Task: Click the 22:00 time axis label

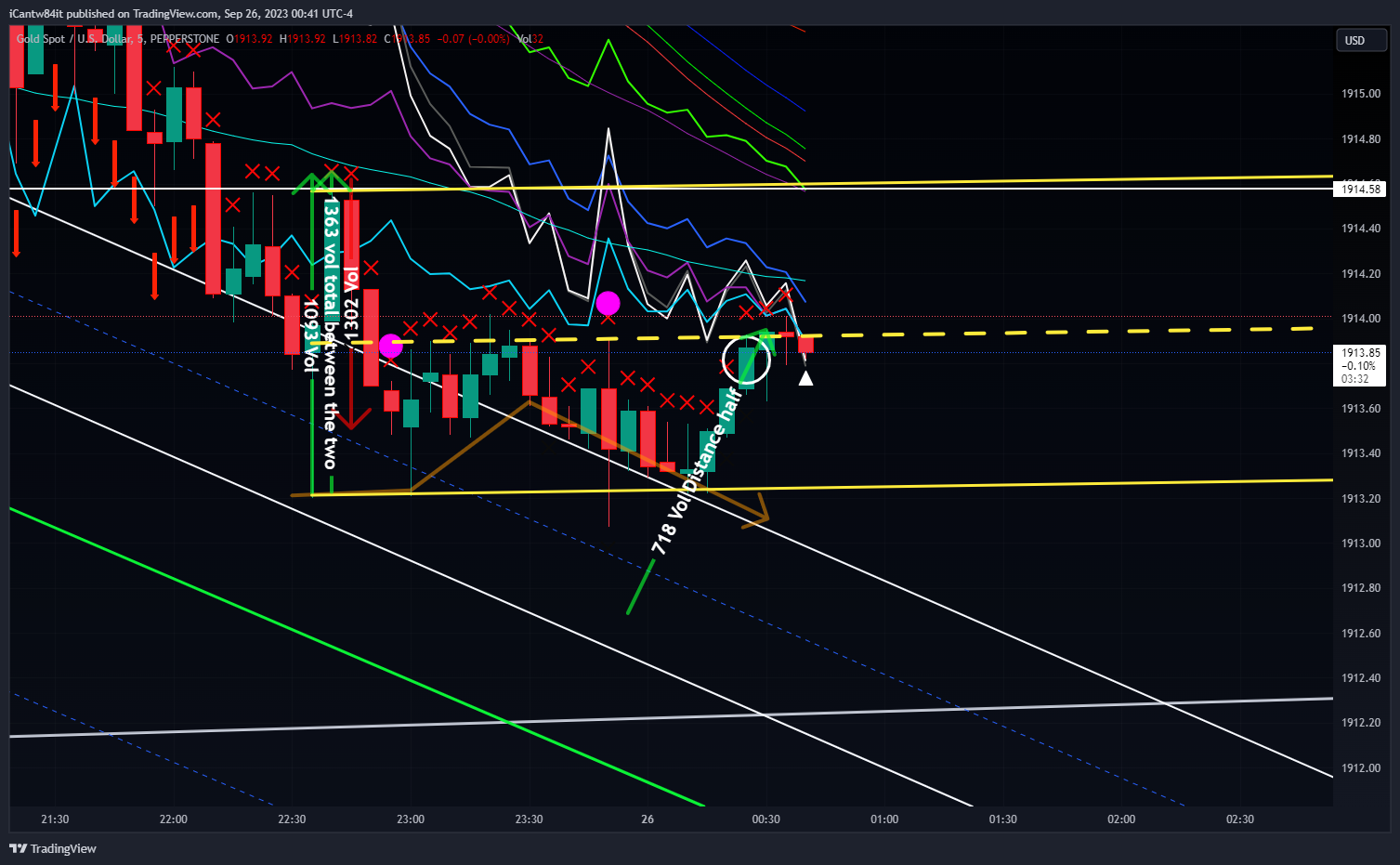Action: (x=174, y=819)
